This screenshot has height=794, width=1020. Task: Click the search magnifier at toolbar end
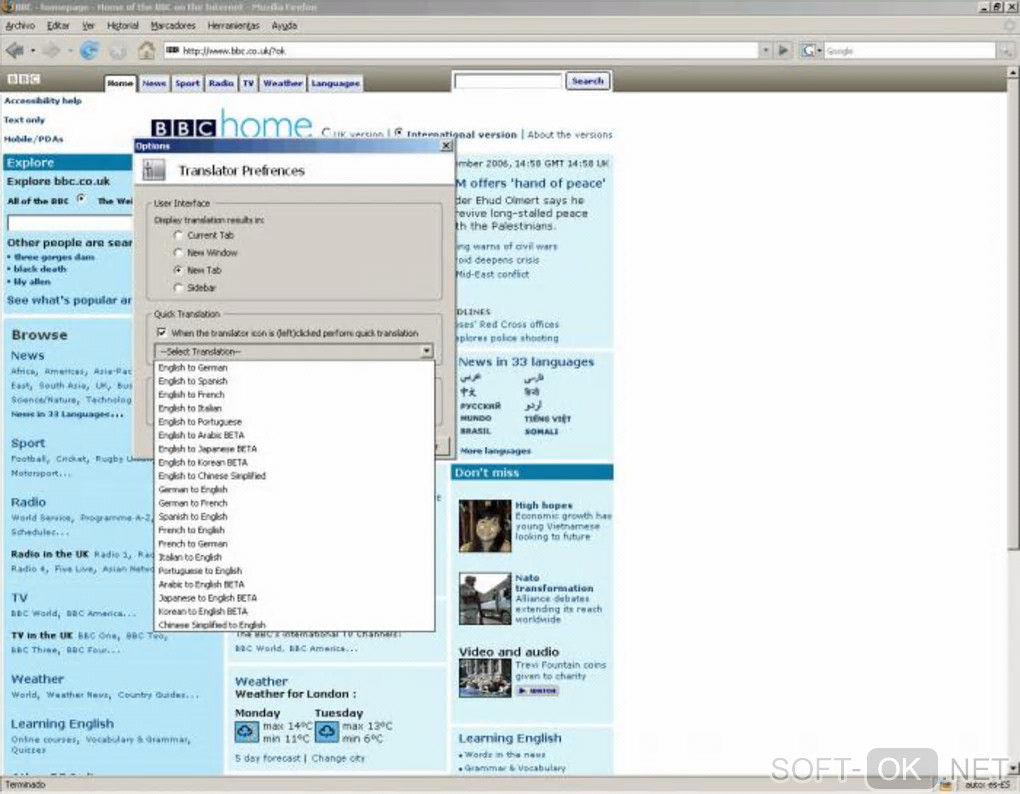(x=1006, y=50)
